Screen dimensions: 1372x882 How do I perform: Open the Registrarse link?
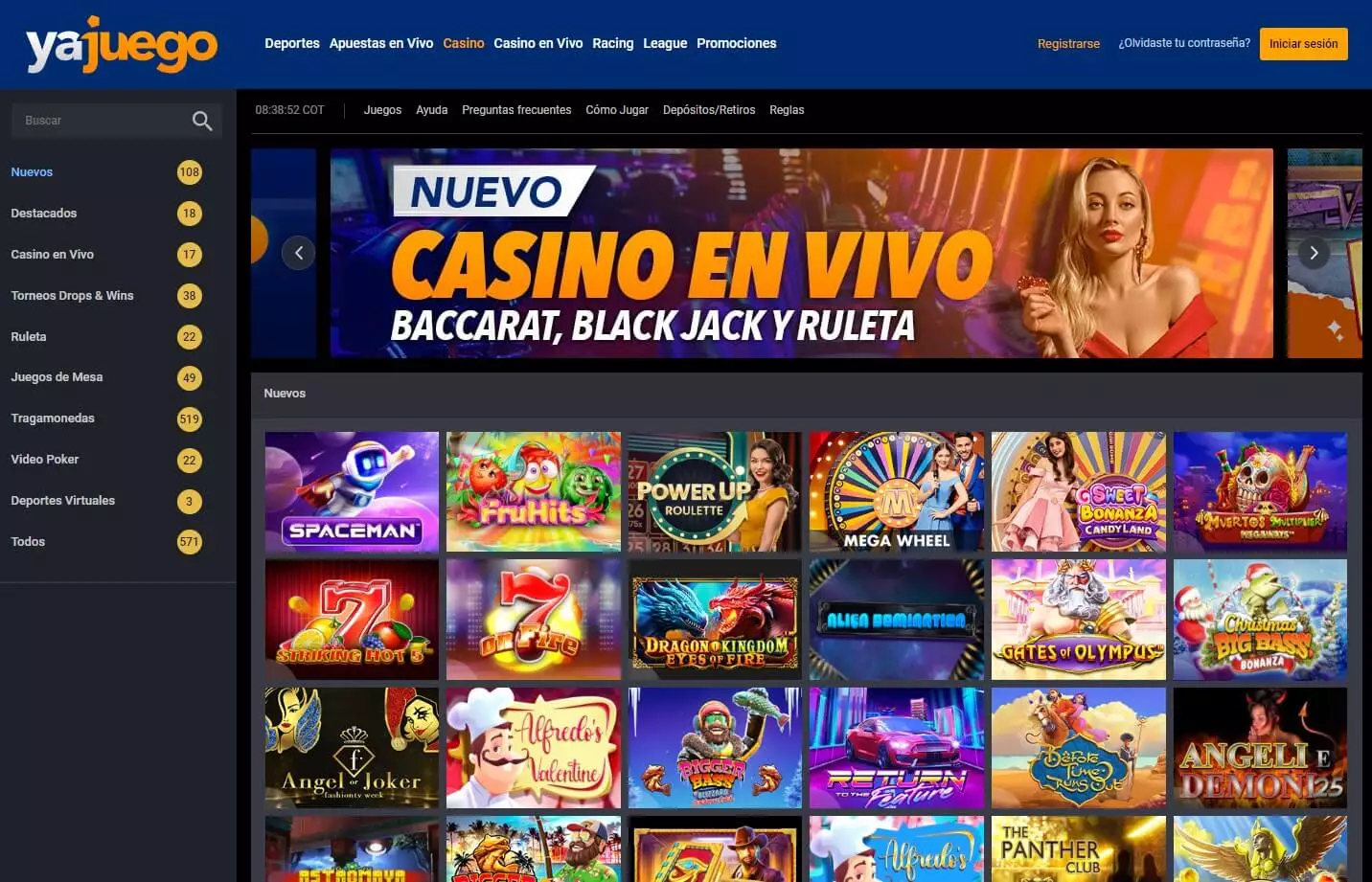(1068, 44)
